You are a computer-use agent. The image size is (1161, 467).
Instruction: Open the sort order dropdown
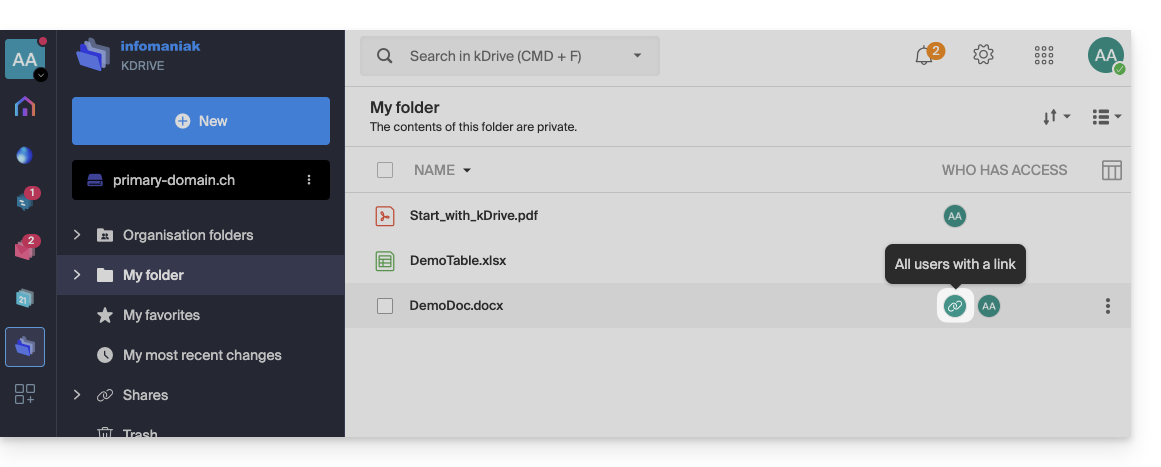click(1056, 117)
